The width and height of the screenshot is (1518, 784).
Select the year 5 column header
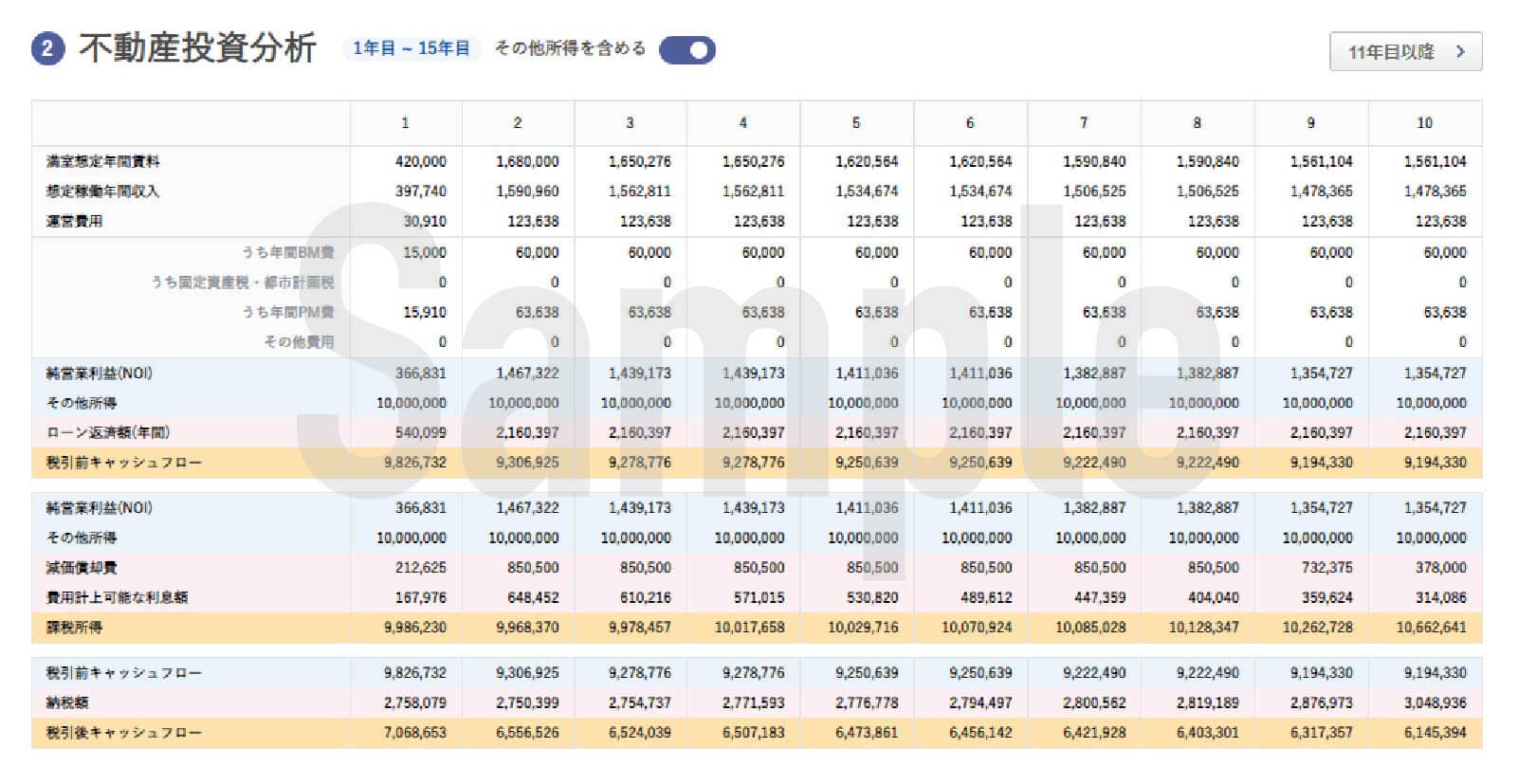(856, 123)
